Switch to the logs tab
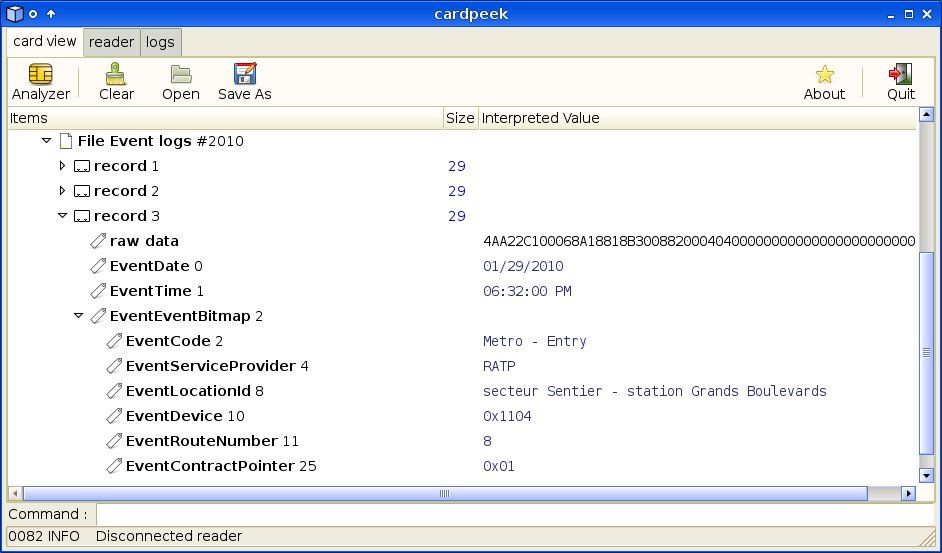The width and height of the screenshot is (942, 553). (160, 42)
